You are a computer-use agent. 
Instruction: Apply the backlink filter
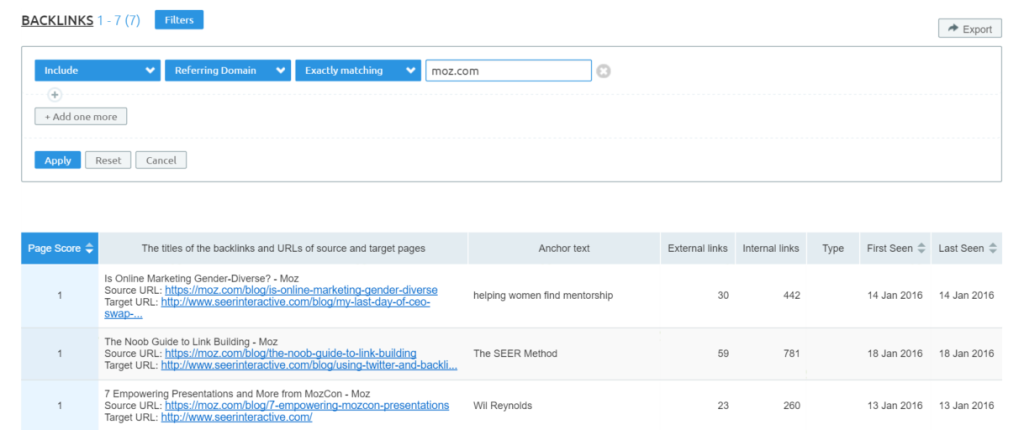click(58, 160)
